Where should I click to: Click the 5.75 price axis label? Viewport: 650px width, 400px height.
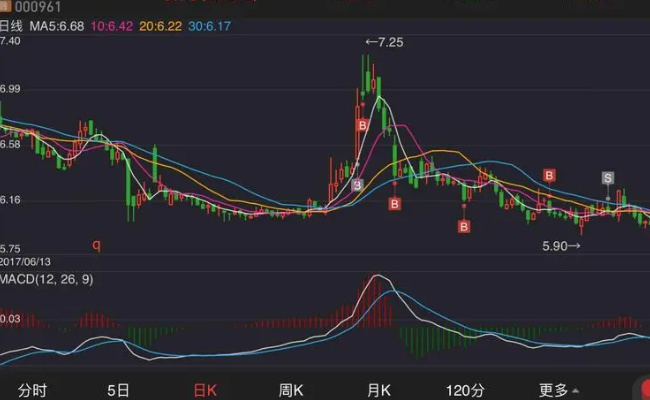point(10,249)
